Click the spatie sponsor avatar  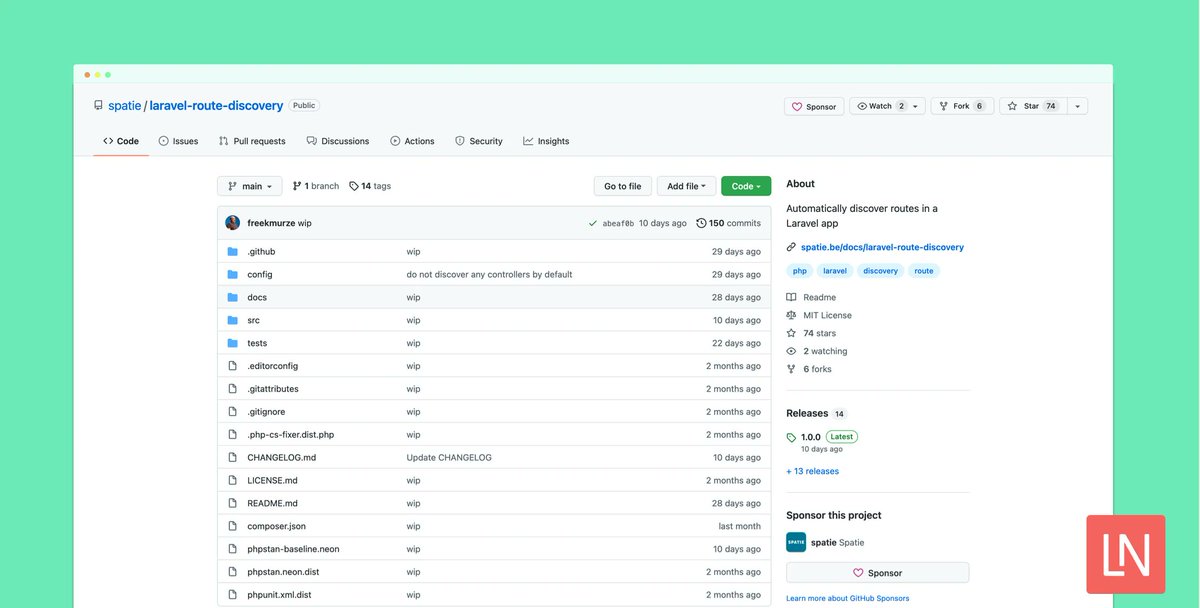[x=796, y=542]
